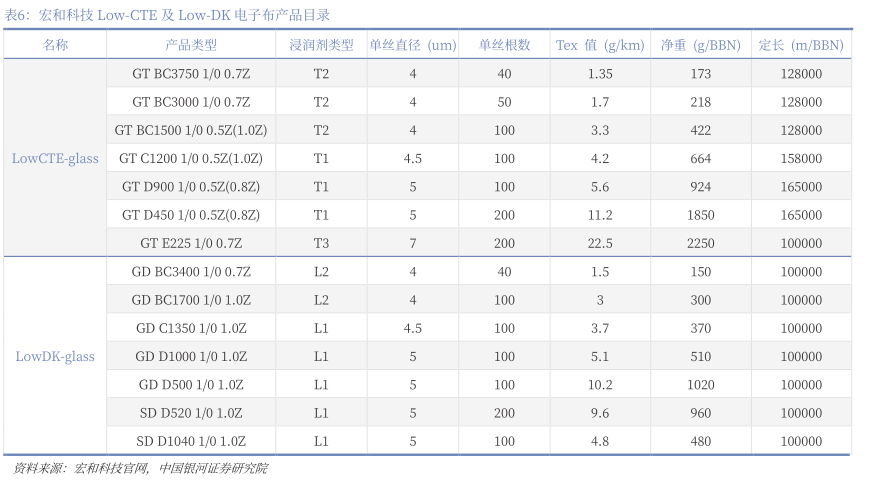Click the 名称 column header

tap(55, 45)
